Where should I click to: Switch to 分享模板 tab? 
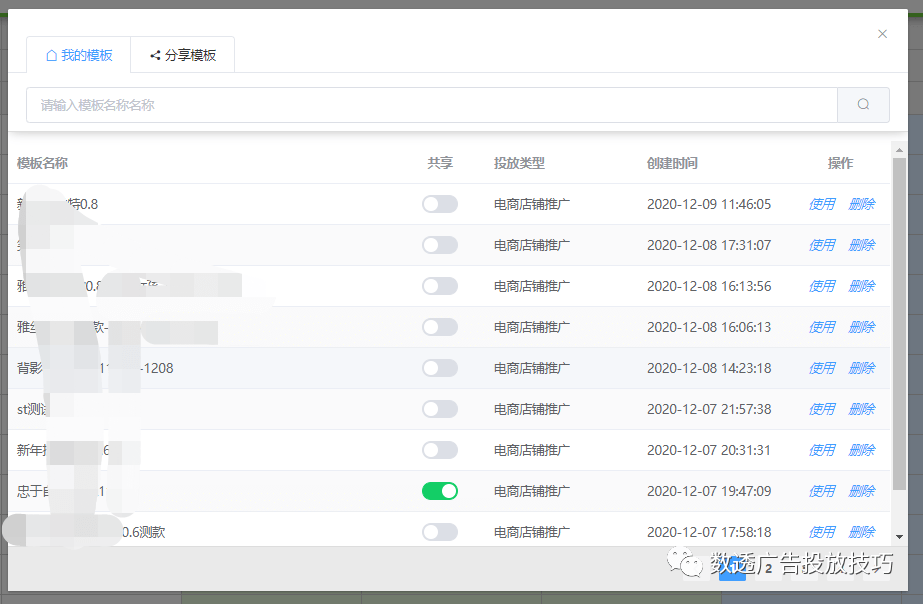(x=183, y=55)
